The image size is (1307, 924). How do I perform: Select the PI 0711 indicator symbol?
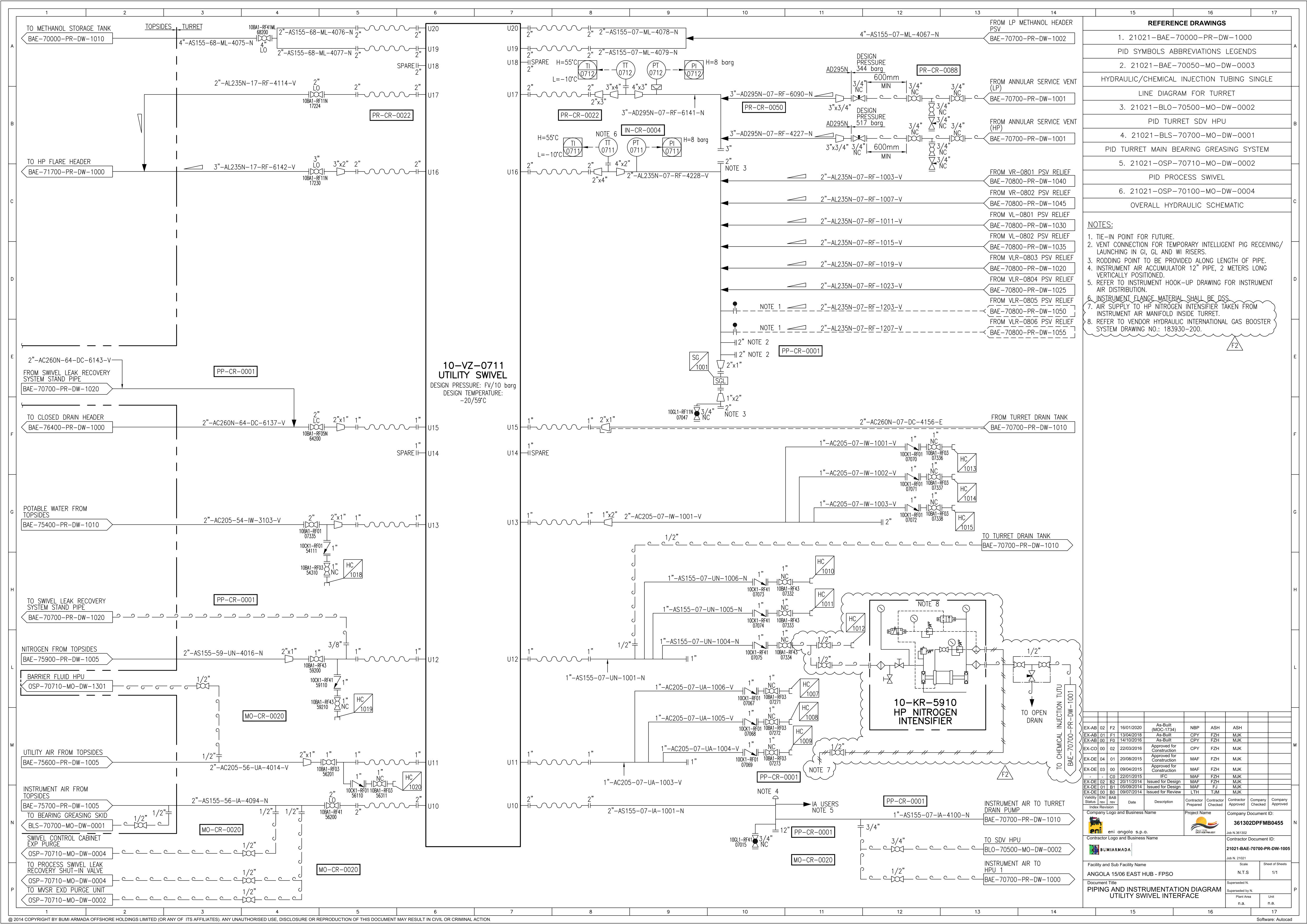[x=672, y=147]
